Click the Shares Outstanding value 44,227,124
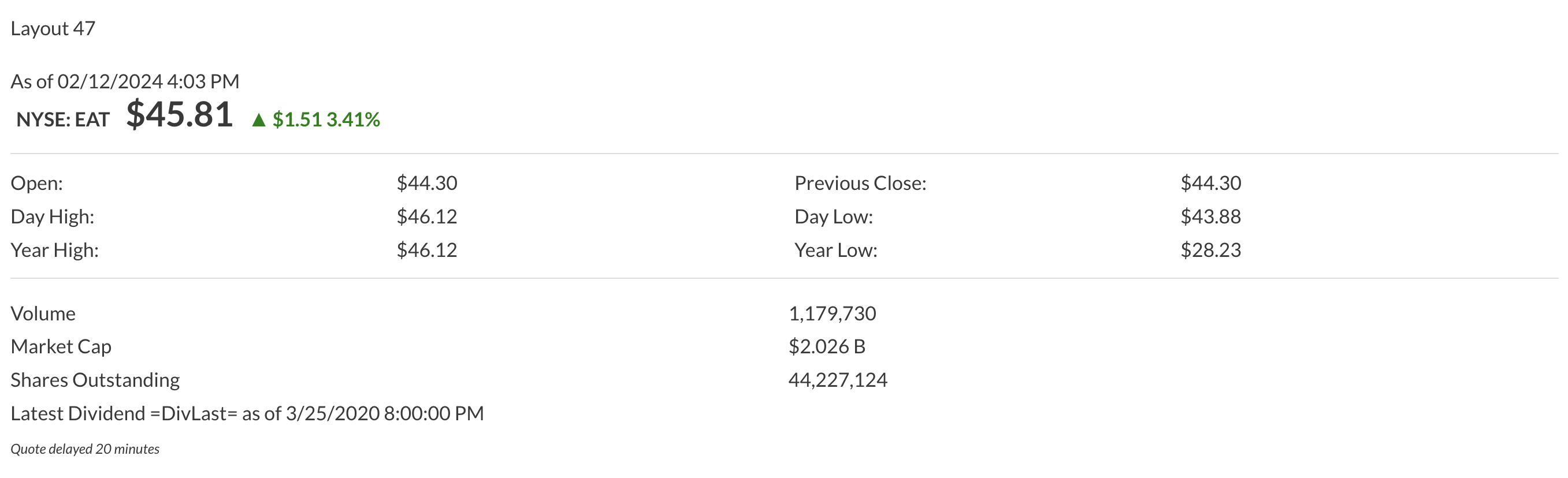This screenshot has height=478, width=1568. tap(838, 380)
